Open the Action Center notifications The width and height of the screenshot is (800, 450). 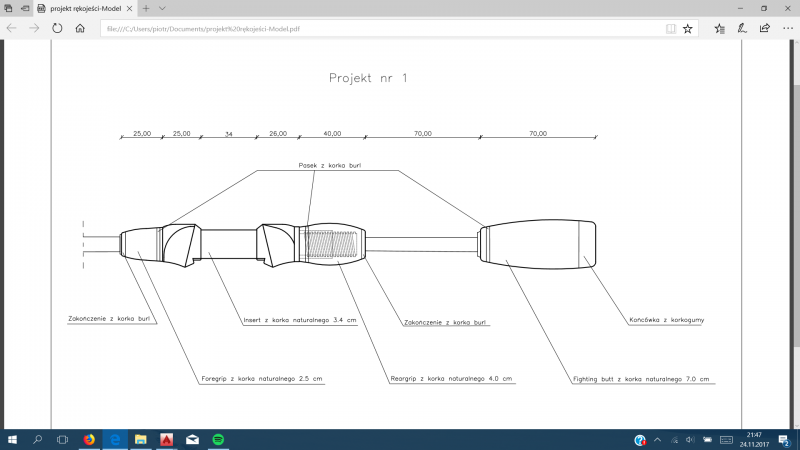pos(785,439)
